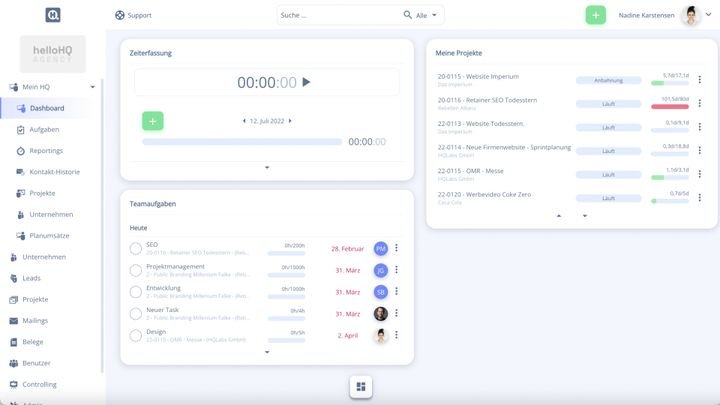Open the options menu for Entwicklung task

[x=396, y=291]
